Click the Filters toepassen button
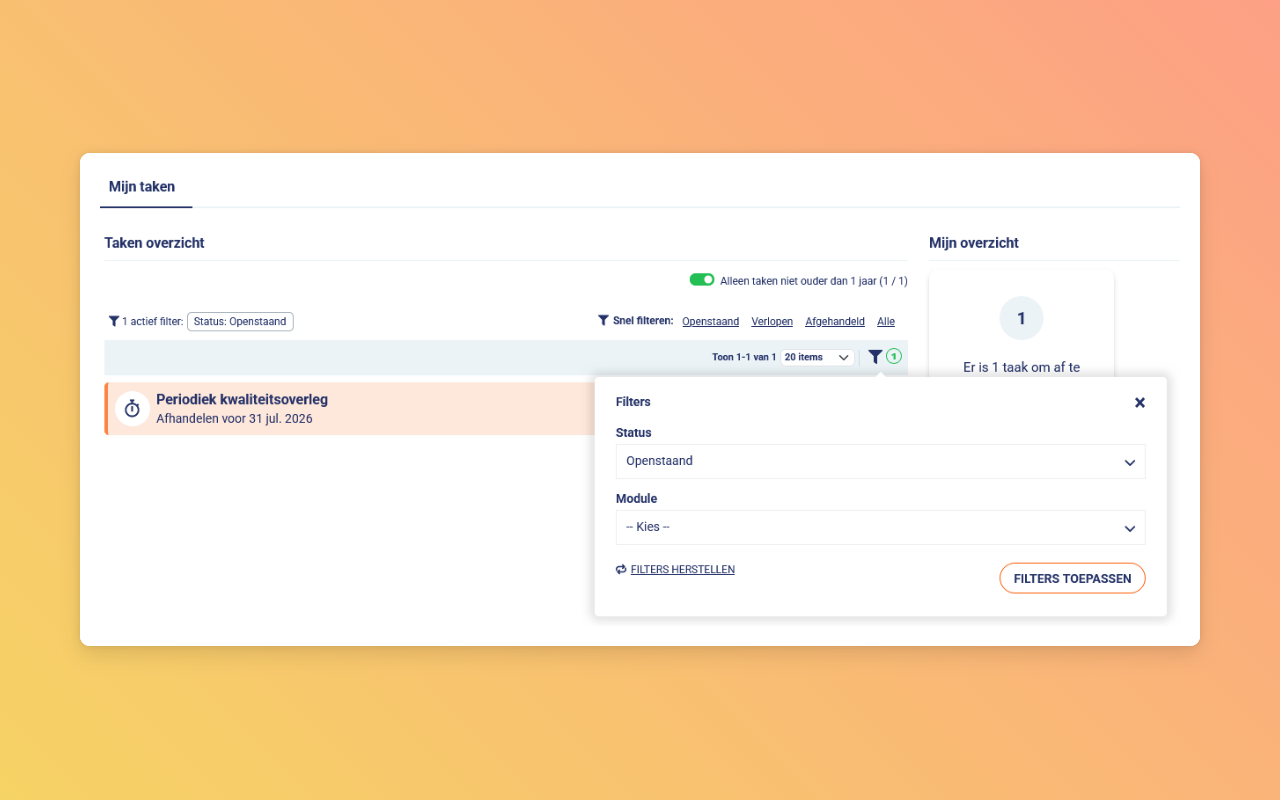This screenshot has height=800, width=1280. (1072, 578)
